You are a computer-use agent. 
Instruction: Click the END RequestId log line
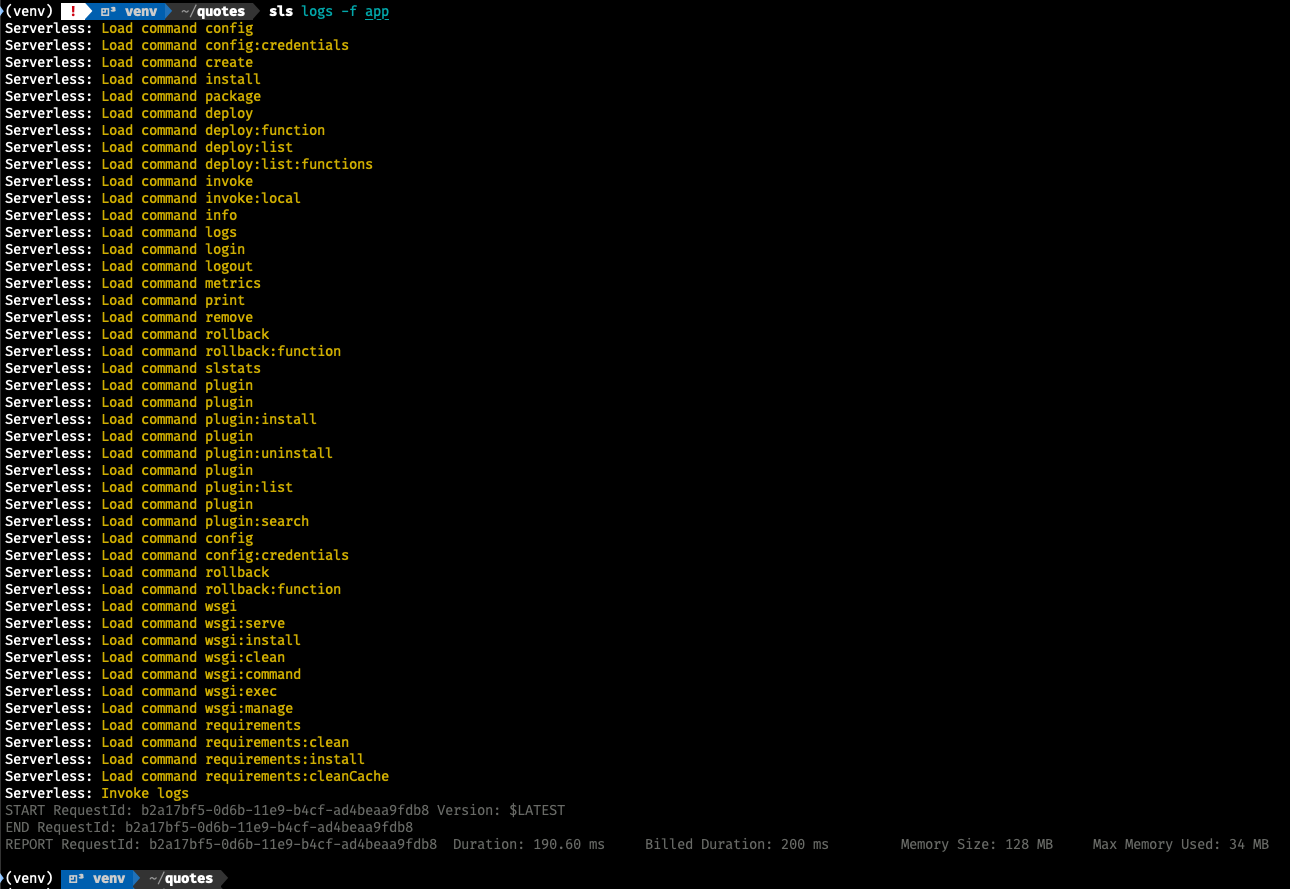[209, 827]
